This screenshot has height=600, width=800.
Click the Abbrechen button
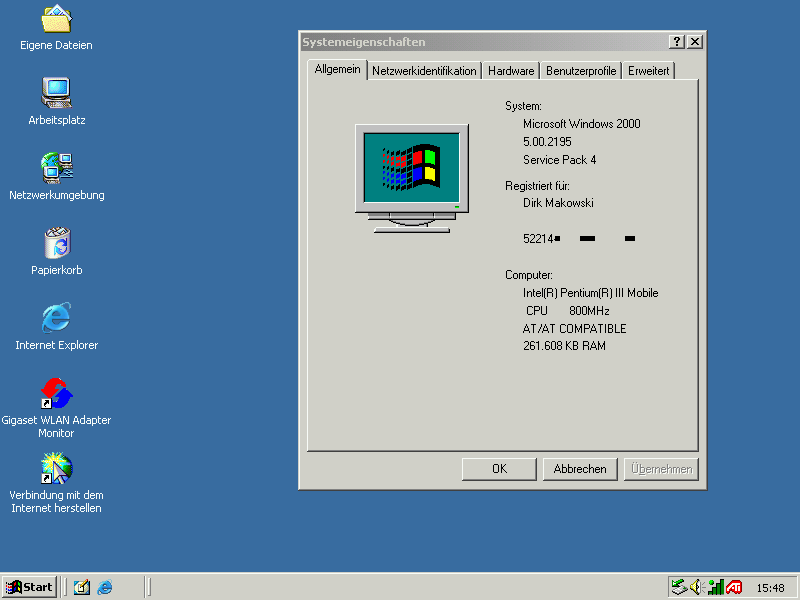coord(580,469)
